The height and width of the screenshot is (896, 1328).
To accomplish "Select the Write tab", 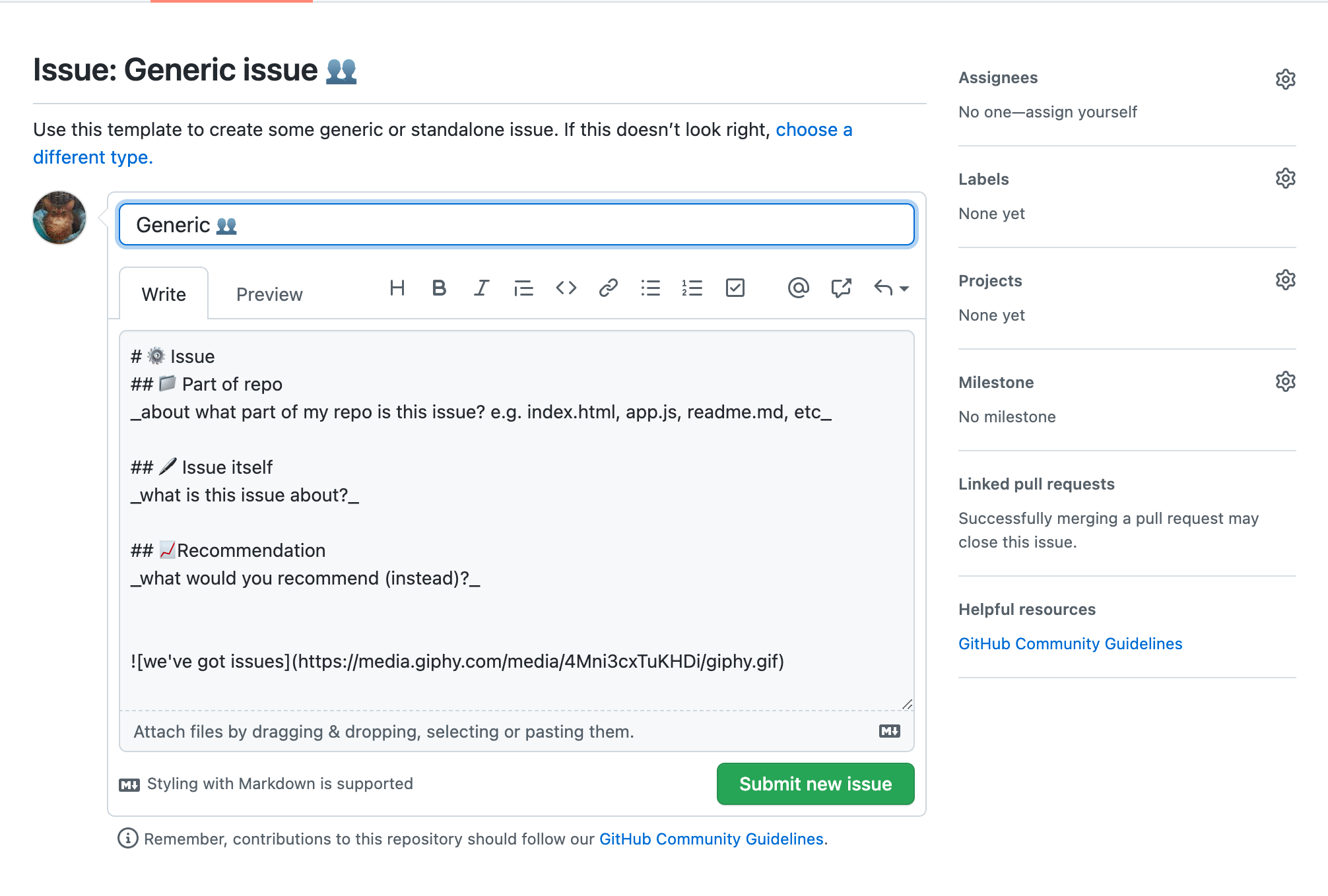I will (163, 294).
